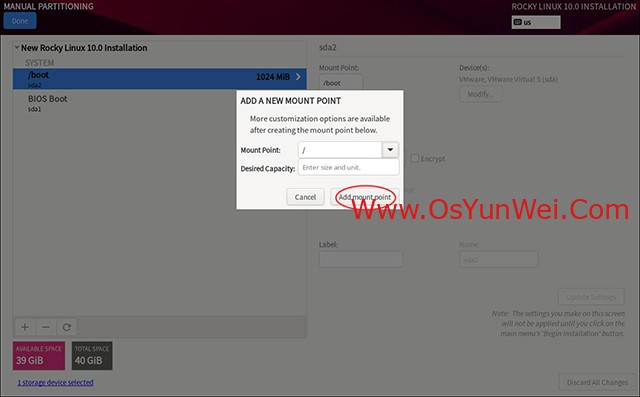Select the /boot sda2 partition entry

160,79
